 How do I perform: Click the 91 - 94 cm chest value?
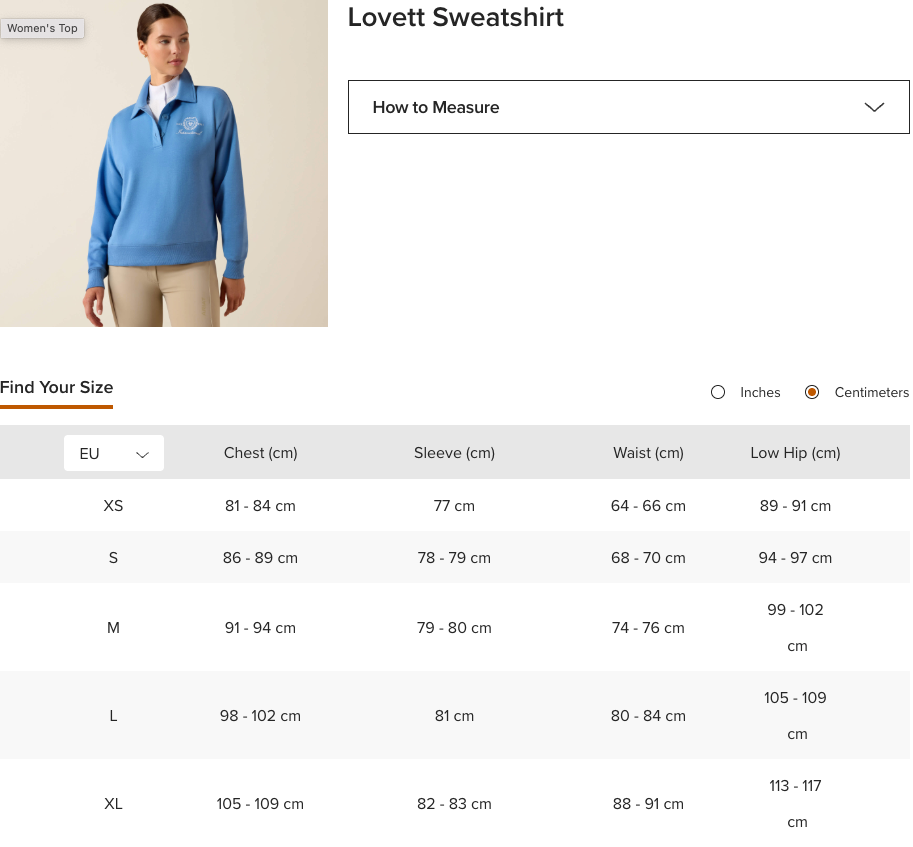pos(260,628)
